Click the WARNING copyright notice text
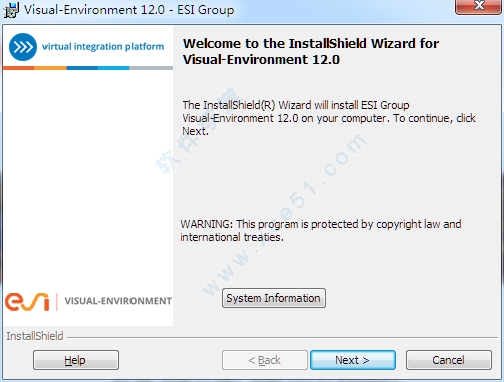The width and height of the screenshot is (504, 382). 321,230
